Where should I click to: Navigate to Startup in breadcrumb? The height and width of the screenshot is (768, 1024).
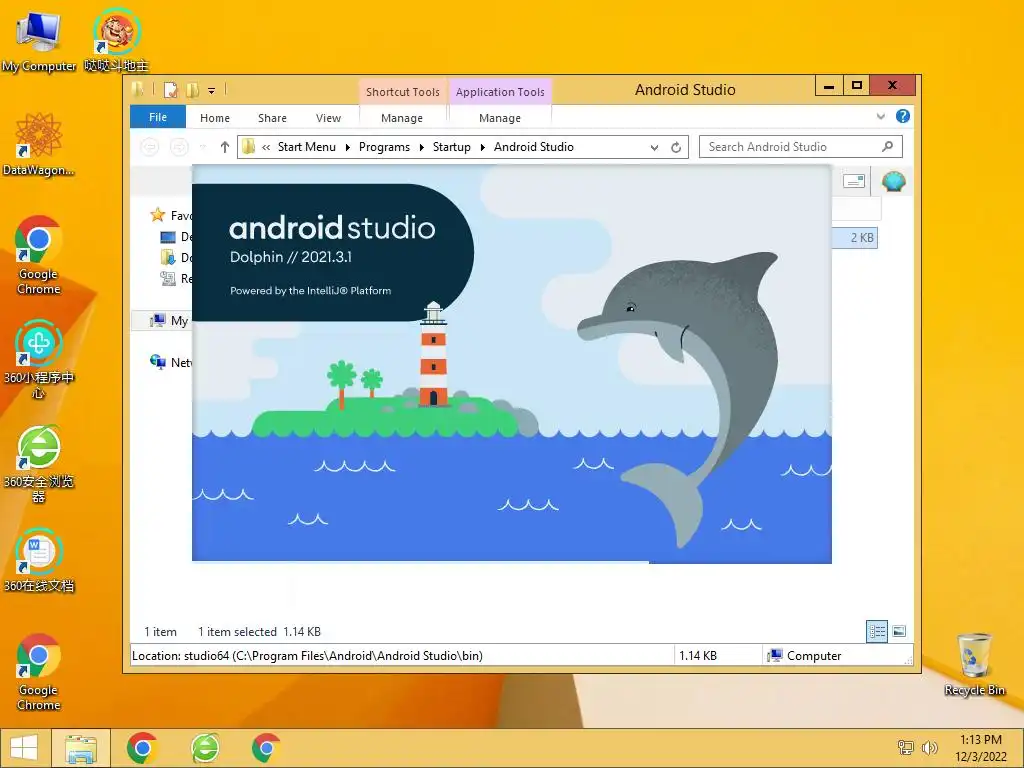451,147
